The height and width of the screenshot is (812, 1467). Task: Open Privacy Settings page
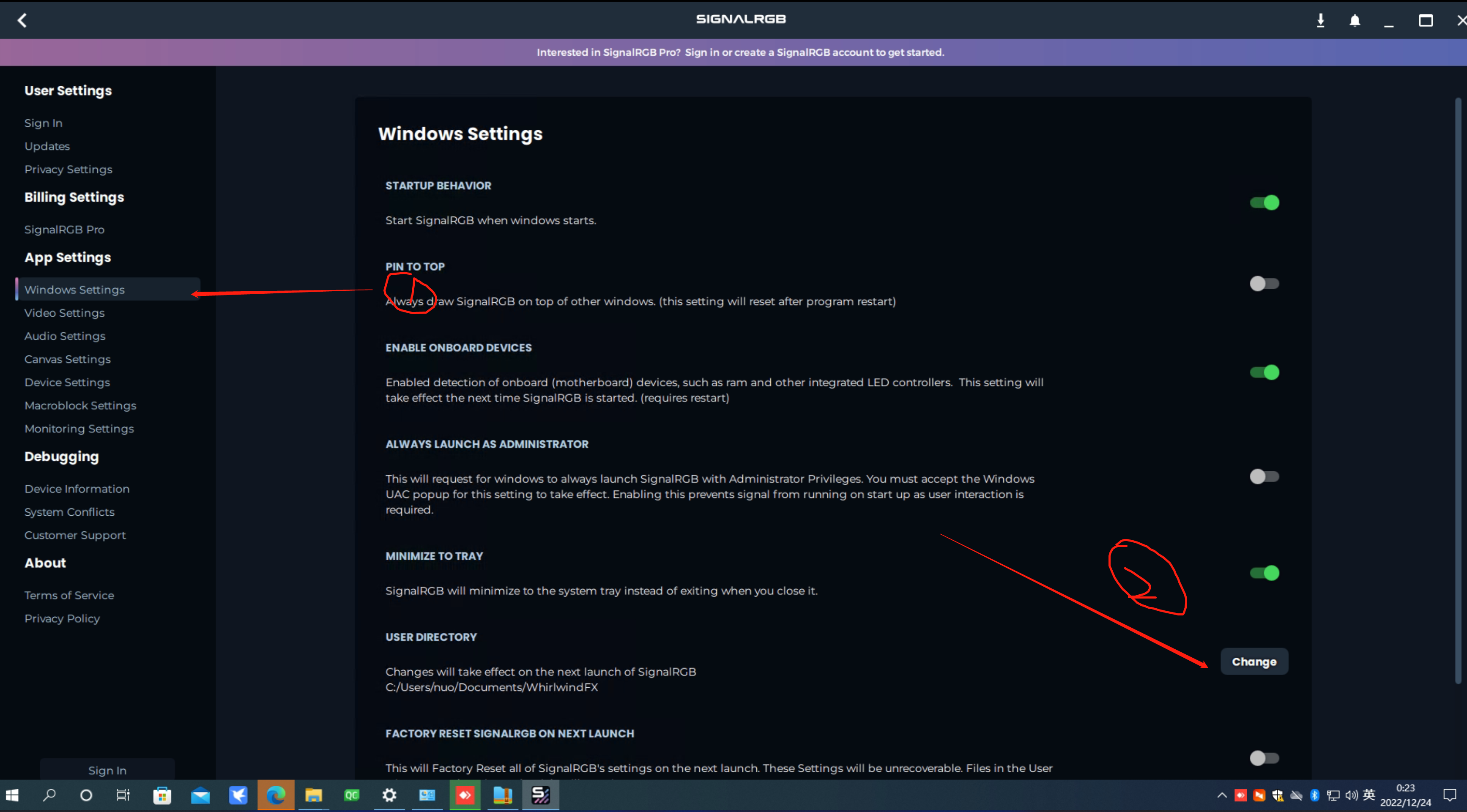pos(68,170)
